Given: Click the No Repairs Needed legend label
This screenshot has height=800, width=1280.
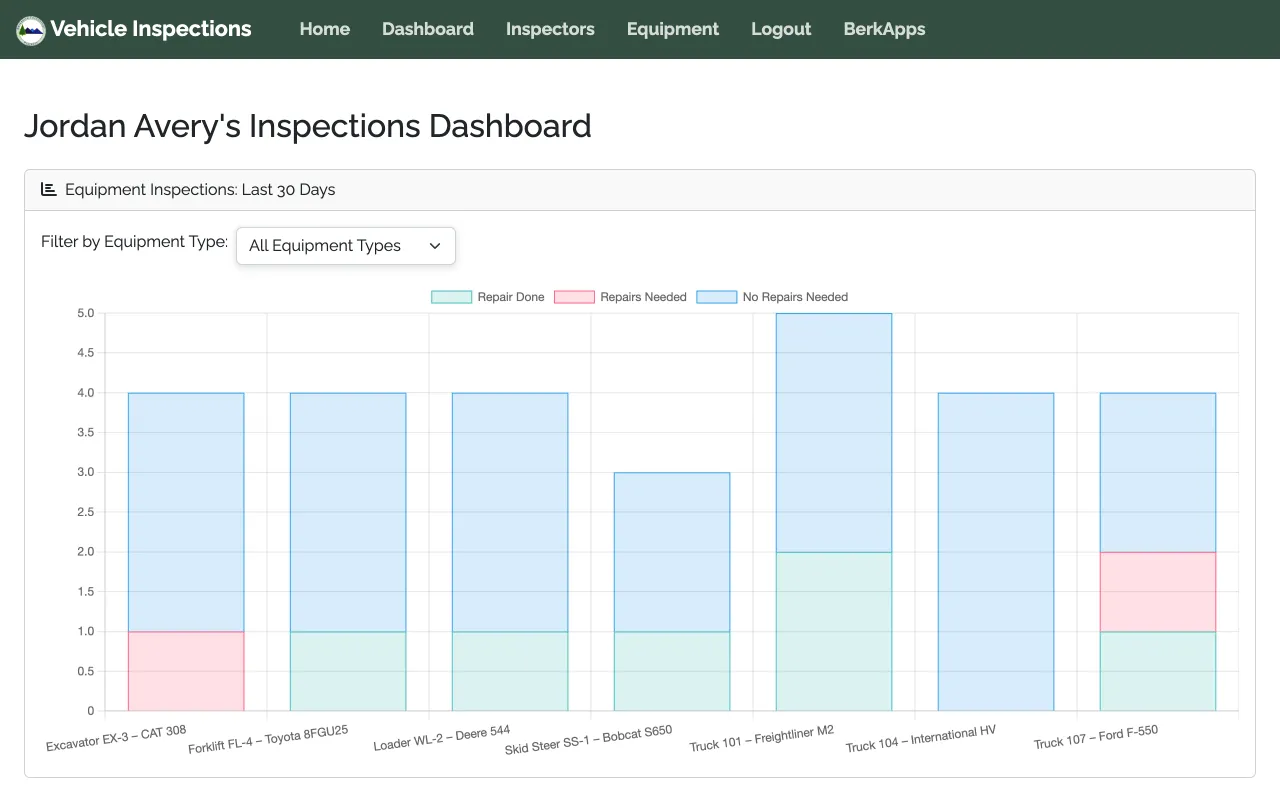Looking at the screenshot, I should coord(795,297).
